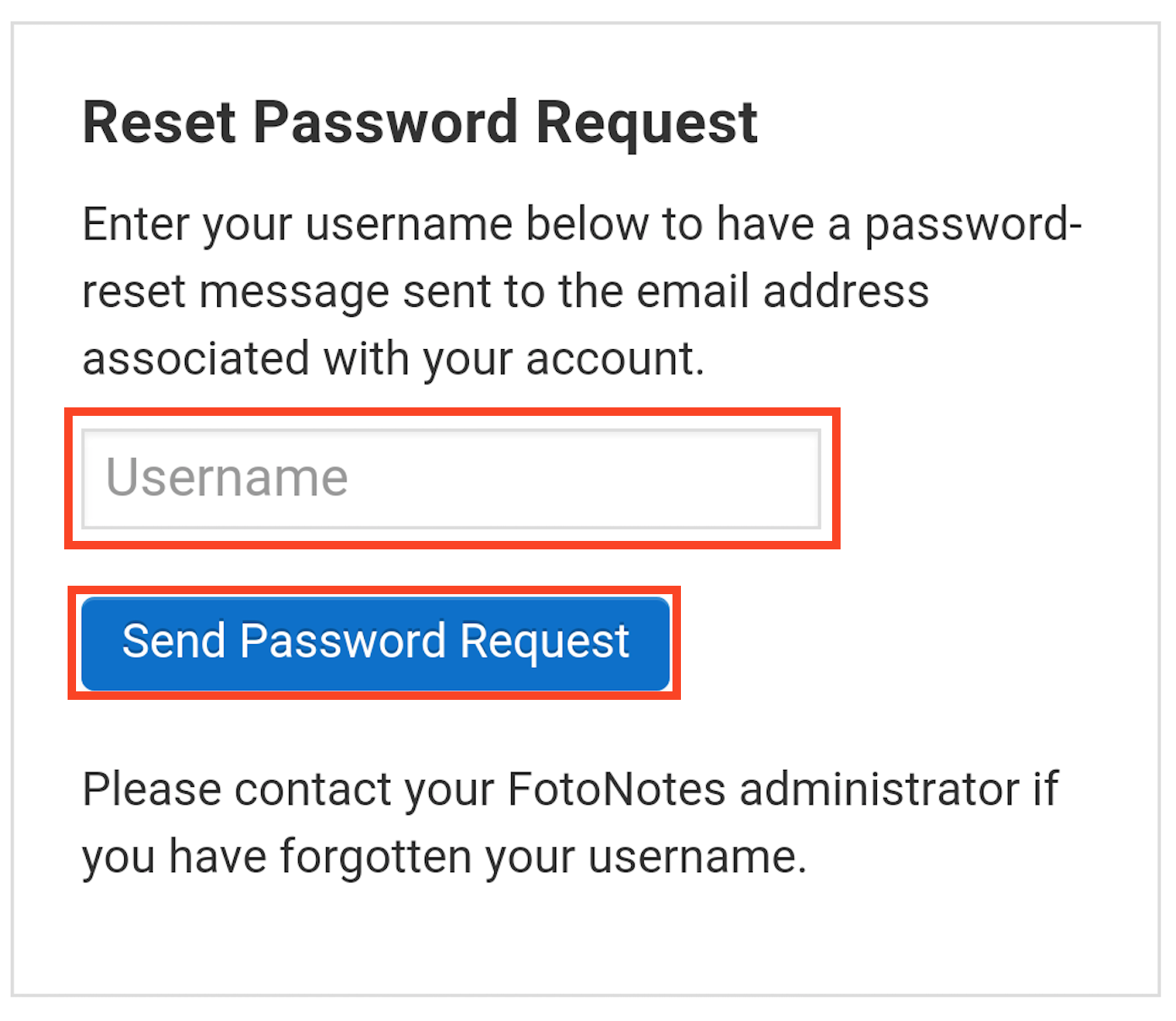The image size is (1176, 1021).
Task: Click the 'Send' word on the blue button
Action: 174,641
